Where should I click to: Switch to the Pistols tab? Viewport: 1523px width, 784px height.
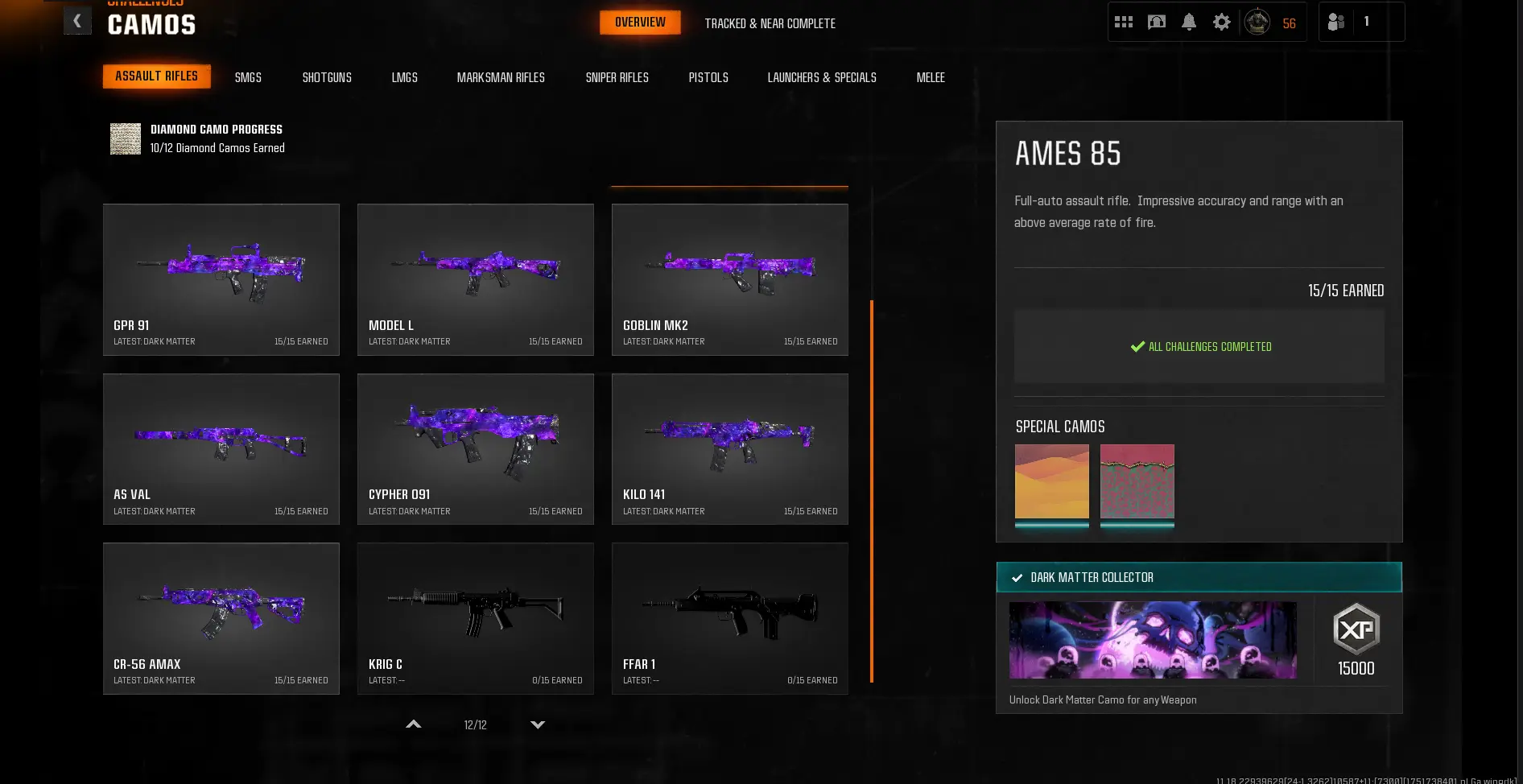pyautogui.click(x=708, y=78)
